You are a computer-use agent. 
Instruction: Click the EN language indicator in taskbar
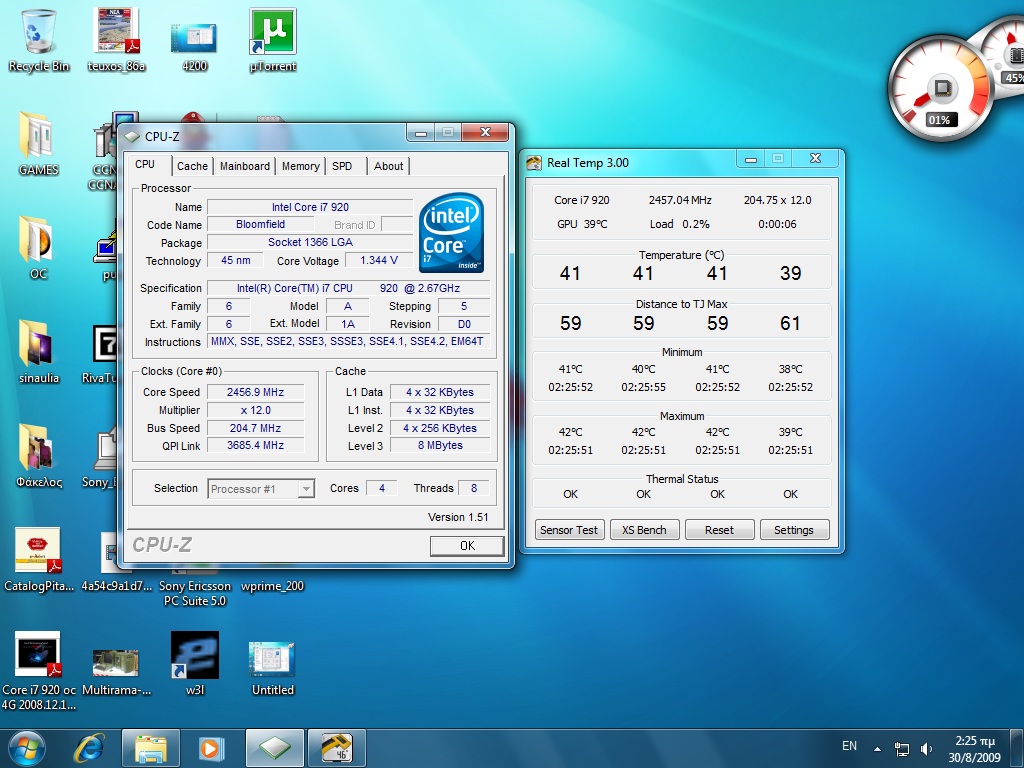tap(850, 746)
